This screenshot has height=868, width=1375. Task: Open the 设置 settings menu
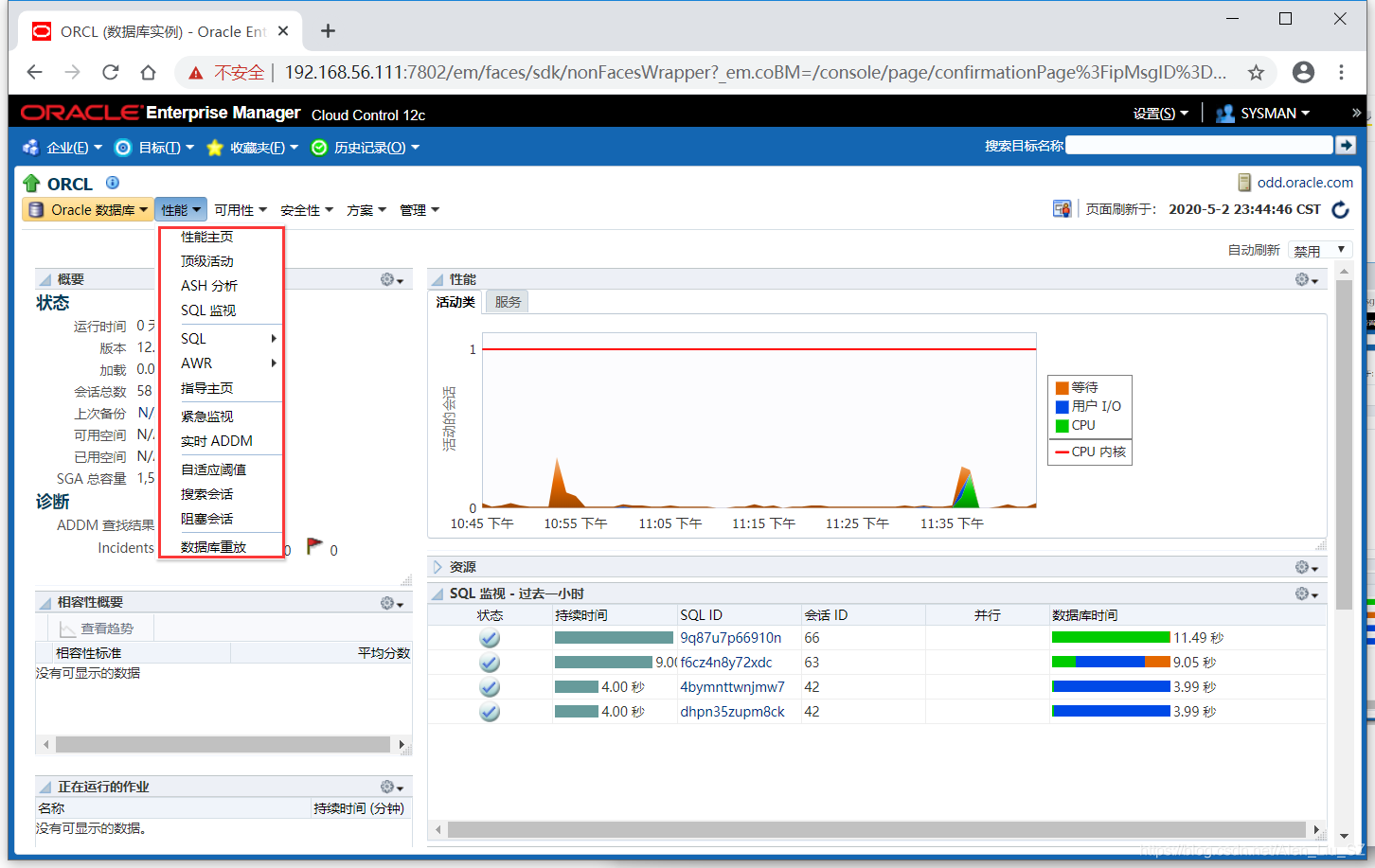1160,114
